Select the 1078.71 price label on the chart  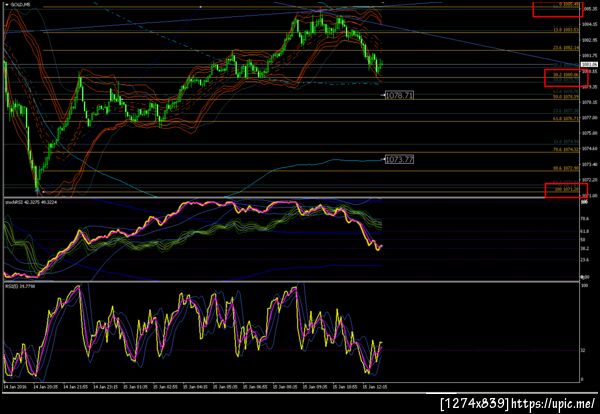[399, 95]
